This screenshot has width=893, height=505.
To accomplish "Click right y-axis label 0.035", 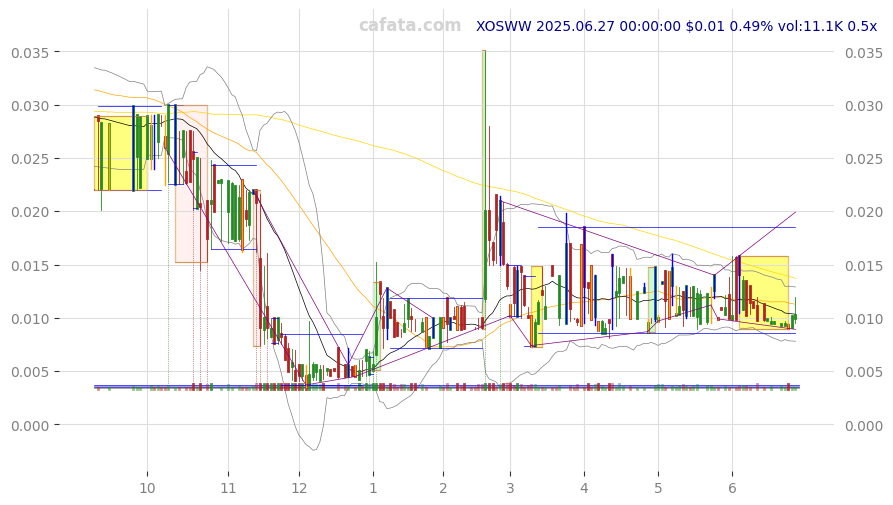I will [863, 53].
